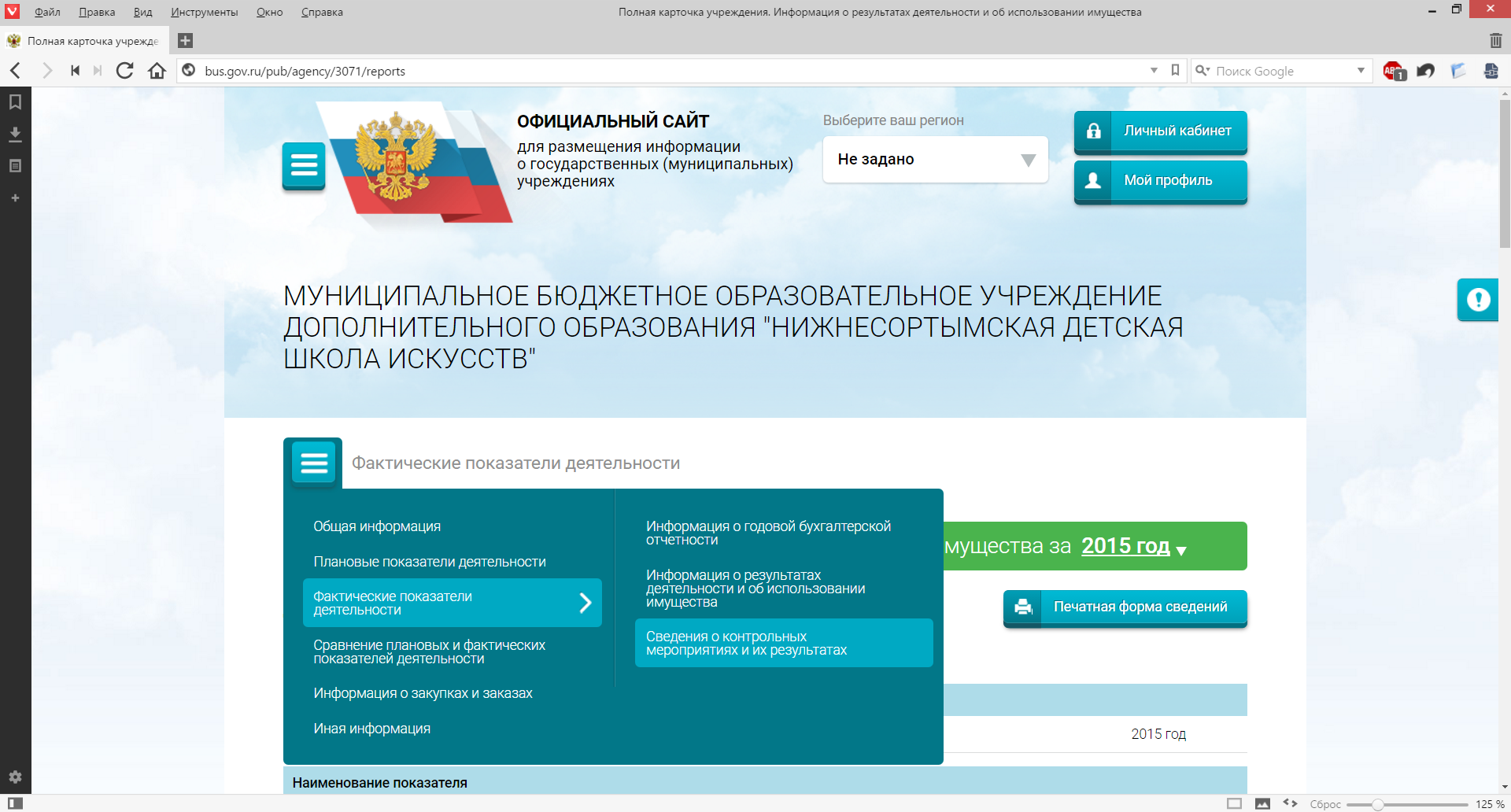Go to the home page
This screenshot has height=812, width=1511.
[x=157, y=71]
